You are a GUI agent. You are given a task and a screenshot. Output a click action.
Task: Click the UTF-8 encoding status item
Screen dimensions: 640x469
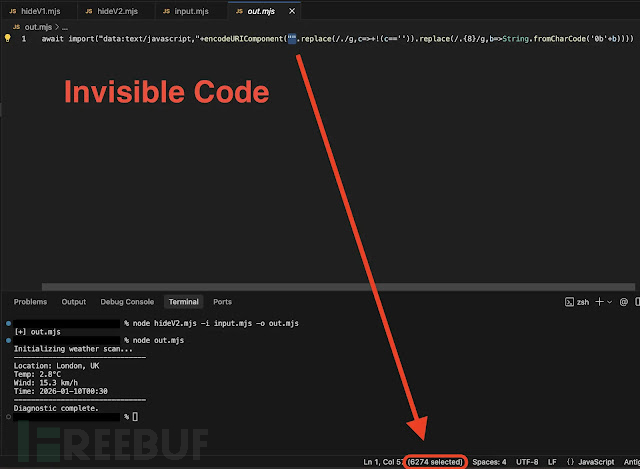(527, 462)
